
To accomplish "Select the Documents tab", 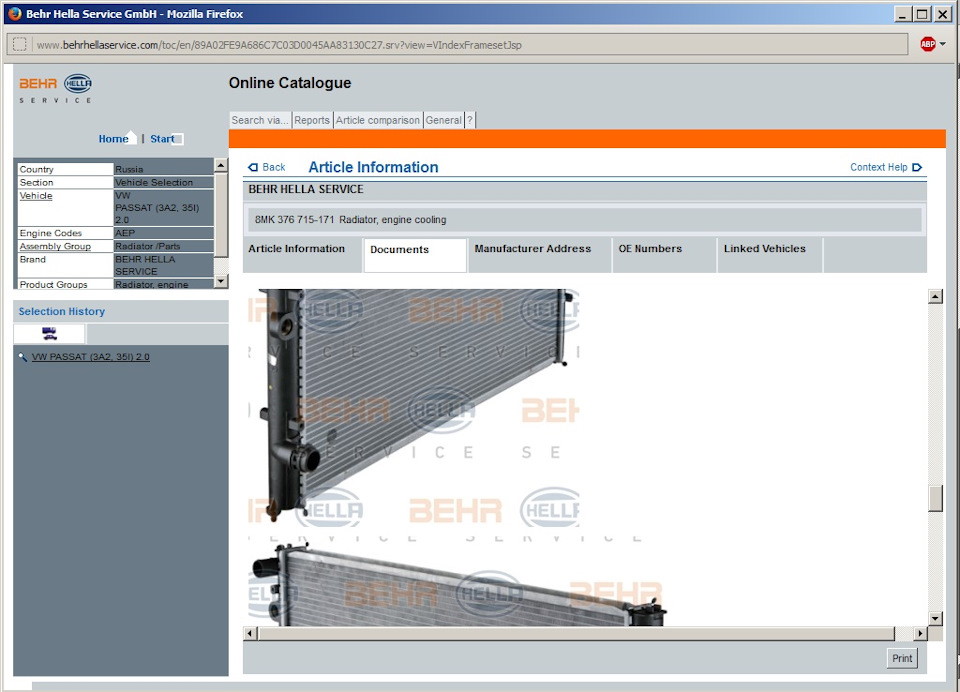I will pos(414,255).
